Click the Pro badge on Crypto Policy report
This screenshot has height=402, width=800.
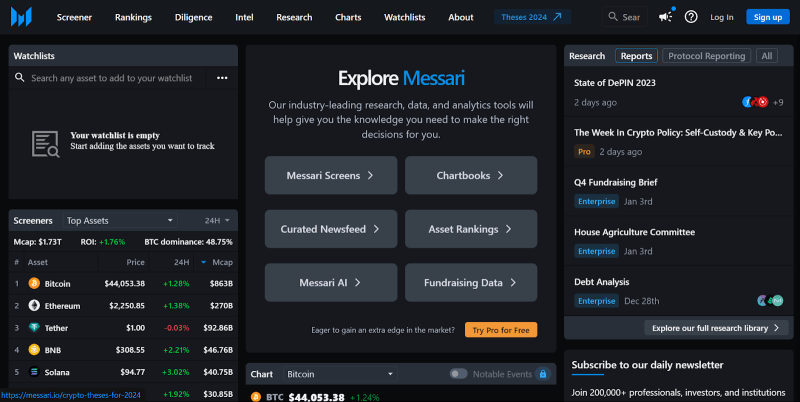[584, 152]
